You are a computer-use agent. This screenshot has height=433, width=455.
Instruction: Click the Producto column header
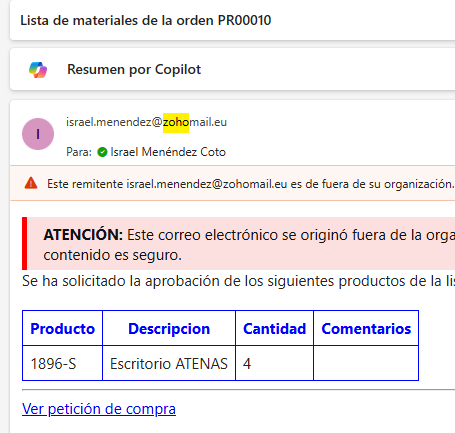coord(63,329)
